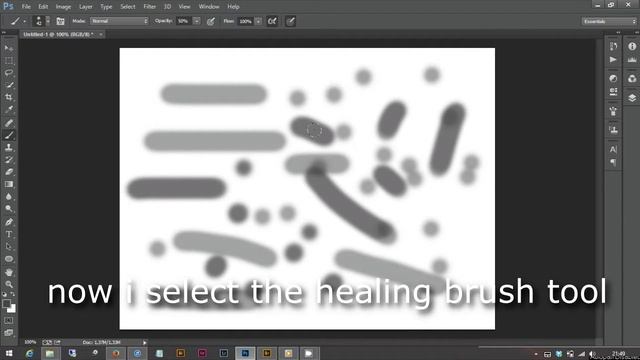The image size is (640, 360).
Task: Select the Dodge tool
Action: pos(9,209)
